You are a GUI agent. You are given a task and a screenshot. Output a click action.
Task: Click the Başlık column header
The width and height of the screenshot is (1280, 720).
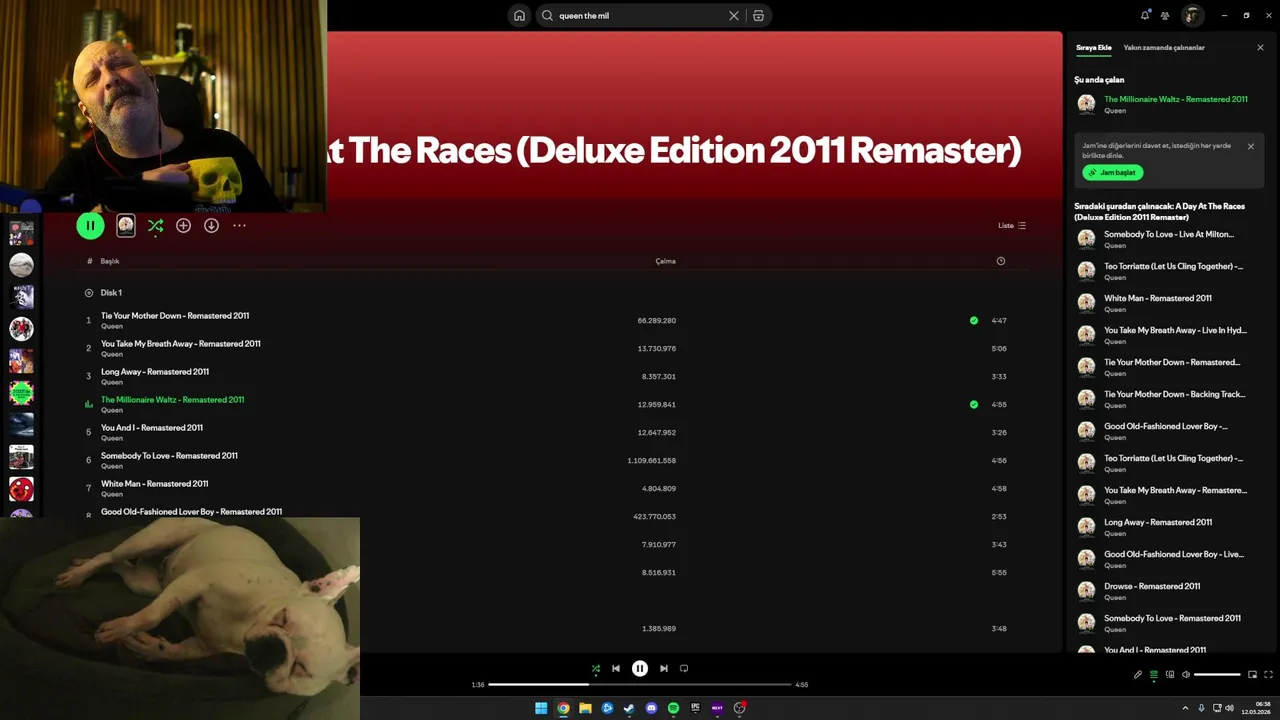pos(110,261)
